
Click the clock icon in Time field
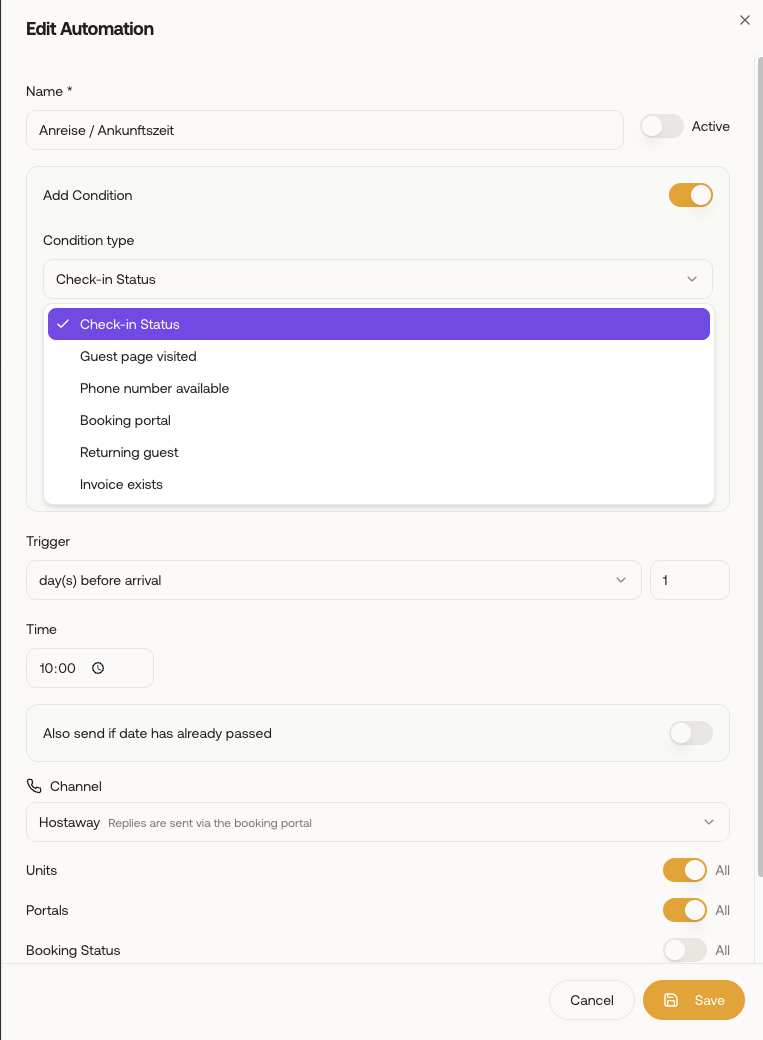tap(98, 668)
